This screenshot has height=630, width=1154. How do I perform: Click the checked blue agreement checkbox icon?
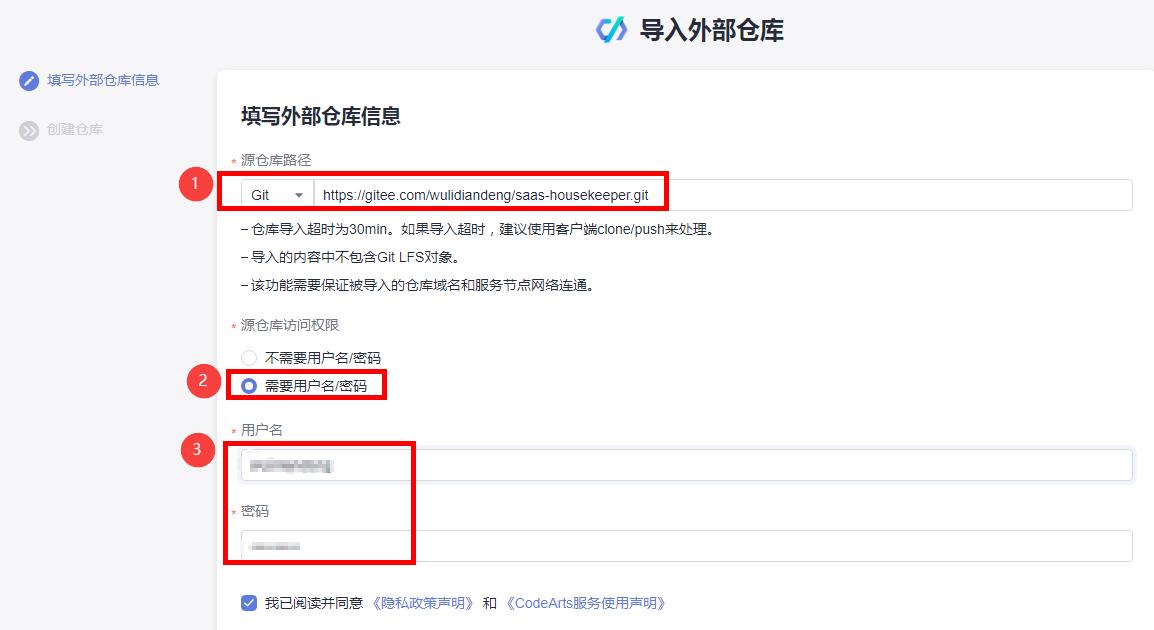[x=247, y=603]
